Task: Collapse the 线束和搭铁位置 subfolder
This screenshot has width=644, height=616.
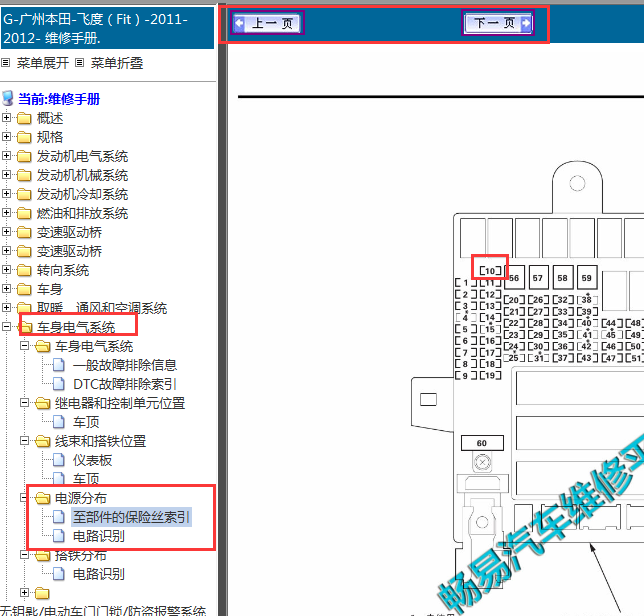Action: (25, 441)
